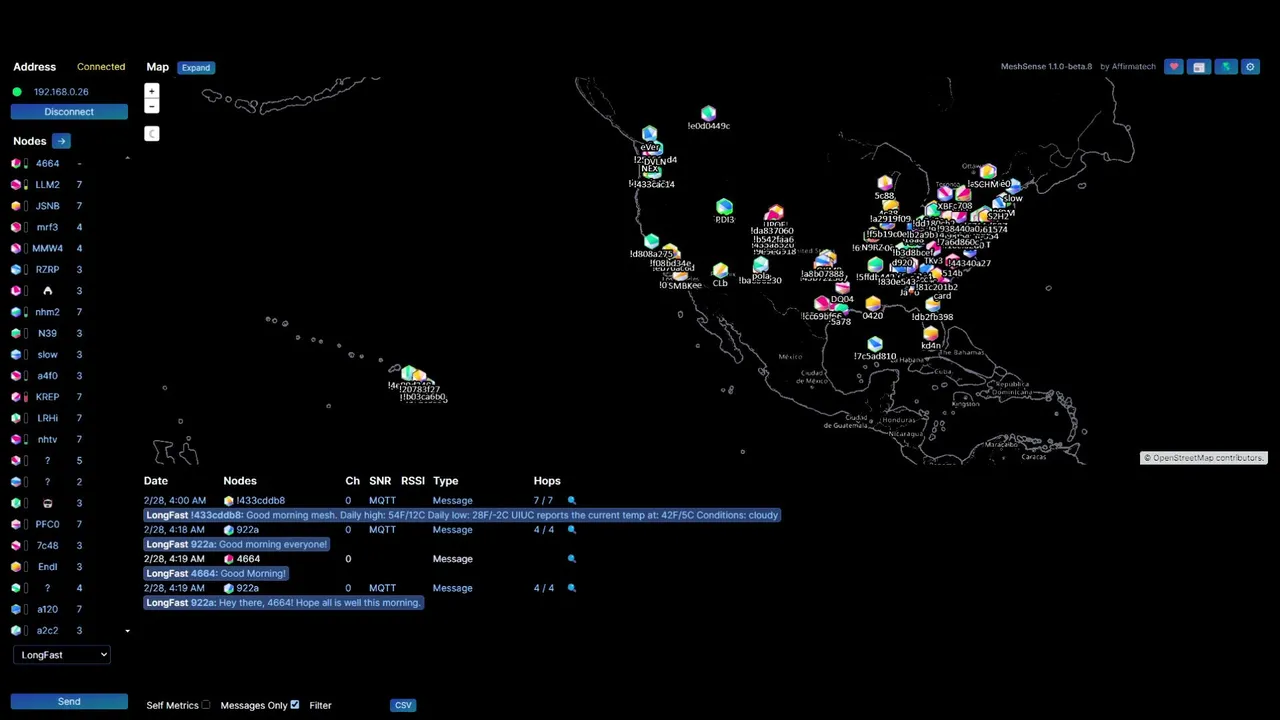Click map marker !e0d0449c
Image resolution: width=1280 pixels, height=720 pixels.
[x=709, y=114]
